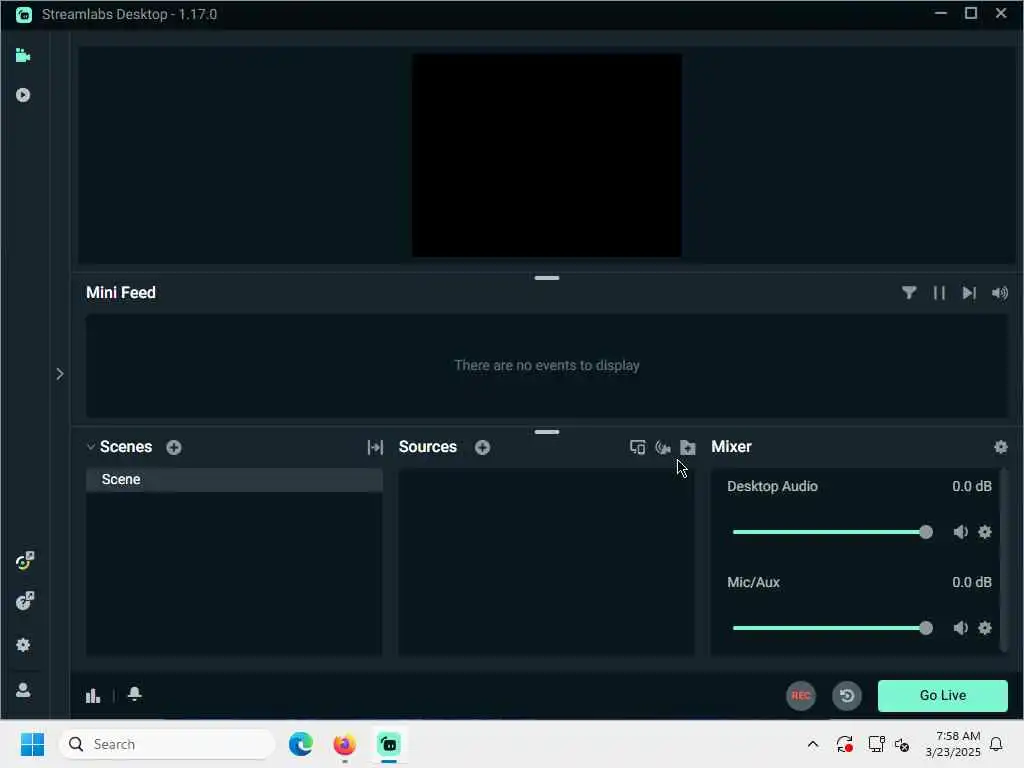
Task: Open the taskbar clock and date
Action: [953, 744]
